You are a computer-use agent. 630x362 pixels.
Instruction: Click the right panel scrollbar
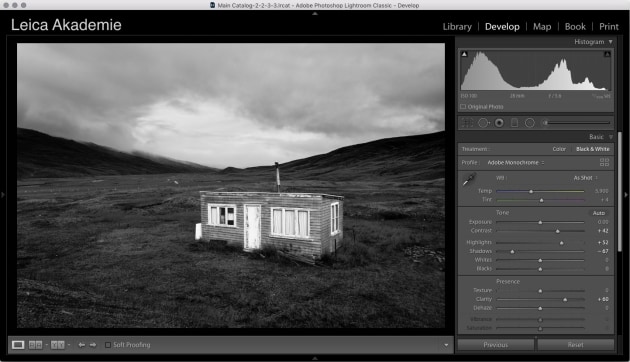coord(620,192)
